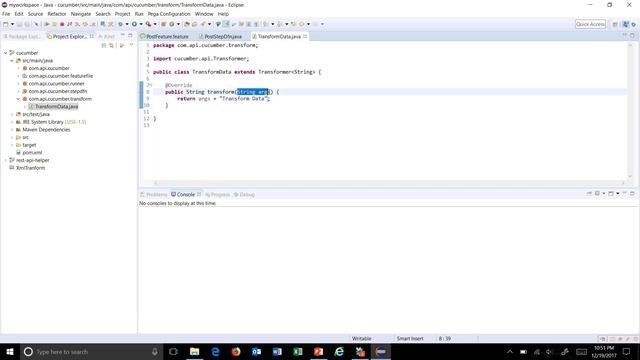Open the External Tools dropdown arrow
640x360 pixels.
pyautogui.click(x=155, y=24)
